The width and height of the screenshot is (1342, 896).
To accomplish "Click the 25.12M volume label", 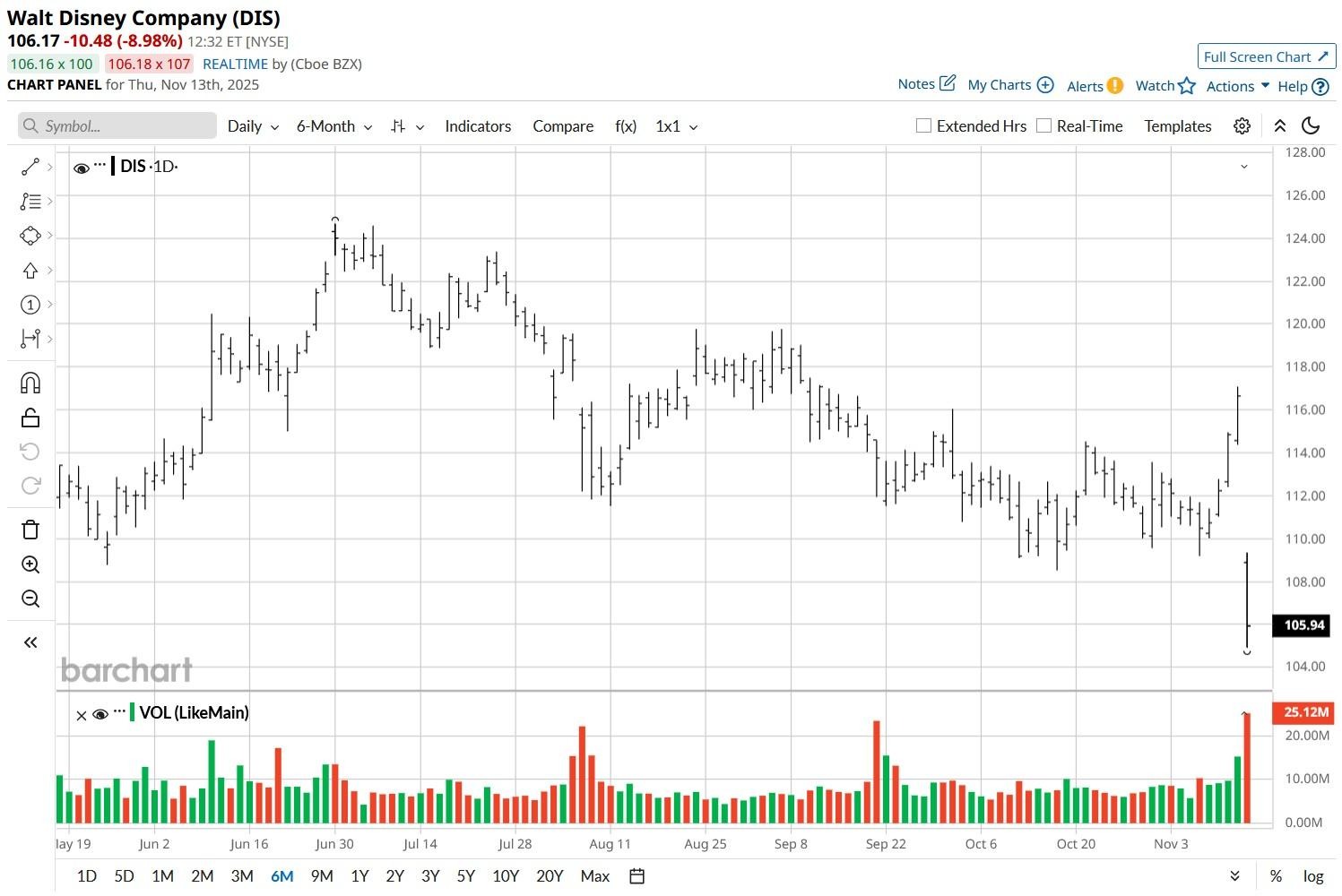I will 1305,712.
